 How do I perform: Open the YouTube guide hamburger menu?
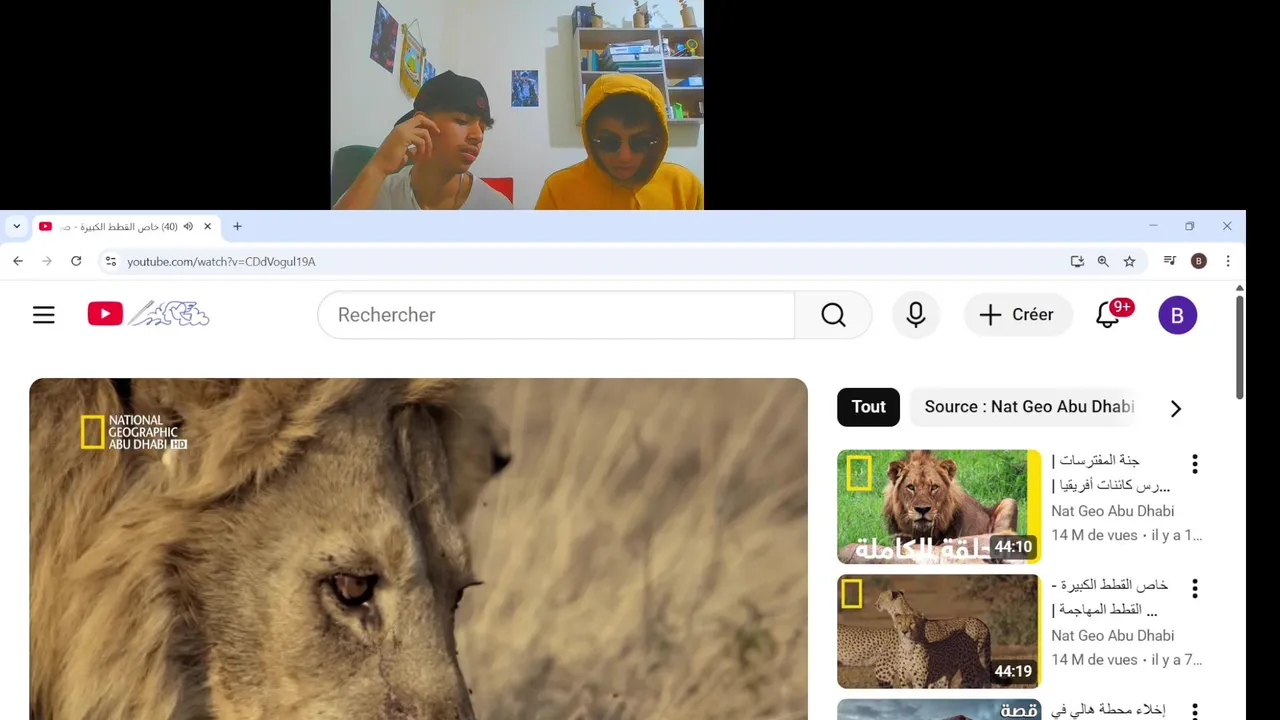(44, 315)
